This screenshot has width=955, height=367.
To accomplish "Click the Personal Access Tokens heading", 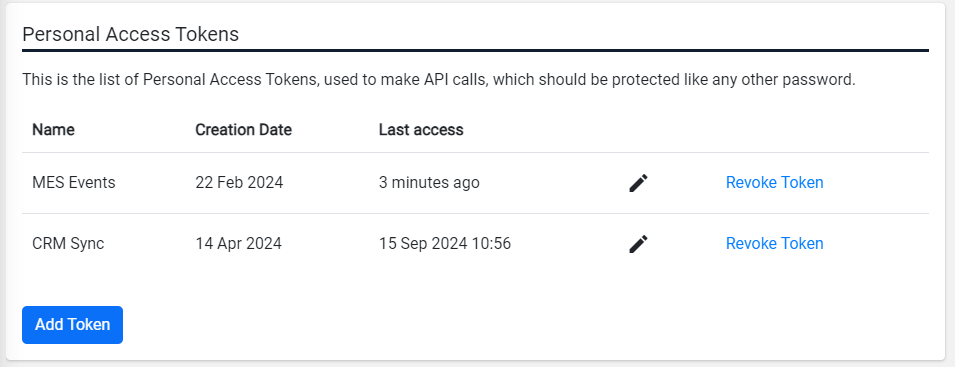I will click(x=130, y=34).
